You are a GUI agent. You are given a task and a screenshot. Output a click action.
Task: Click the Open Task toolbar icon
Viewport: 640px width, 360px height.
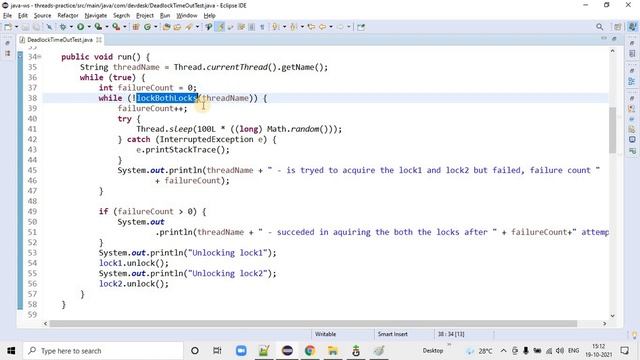(177, 27)
